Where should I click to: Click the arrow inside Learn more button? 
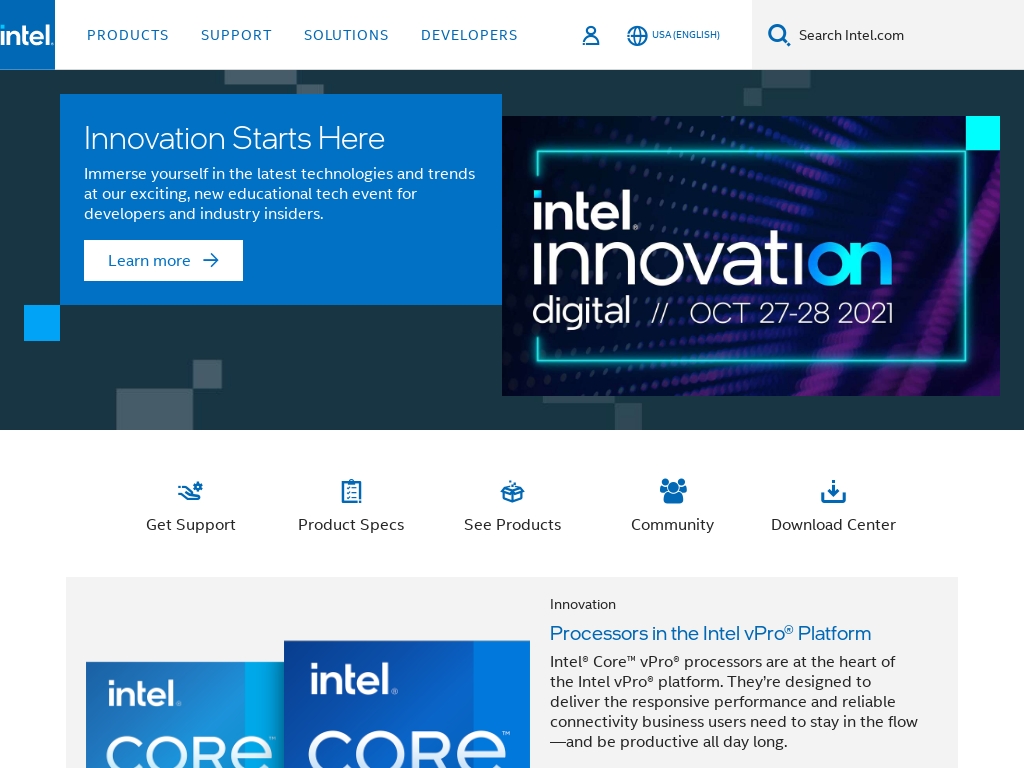210,261
